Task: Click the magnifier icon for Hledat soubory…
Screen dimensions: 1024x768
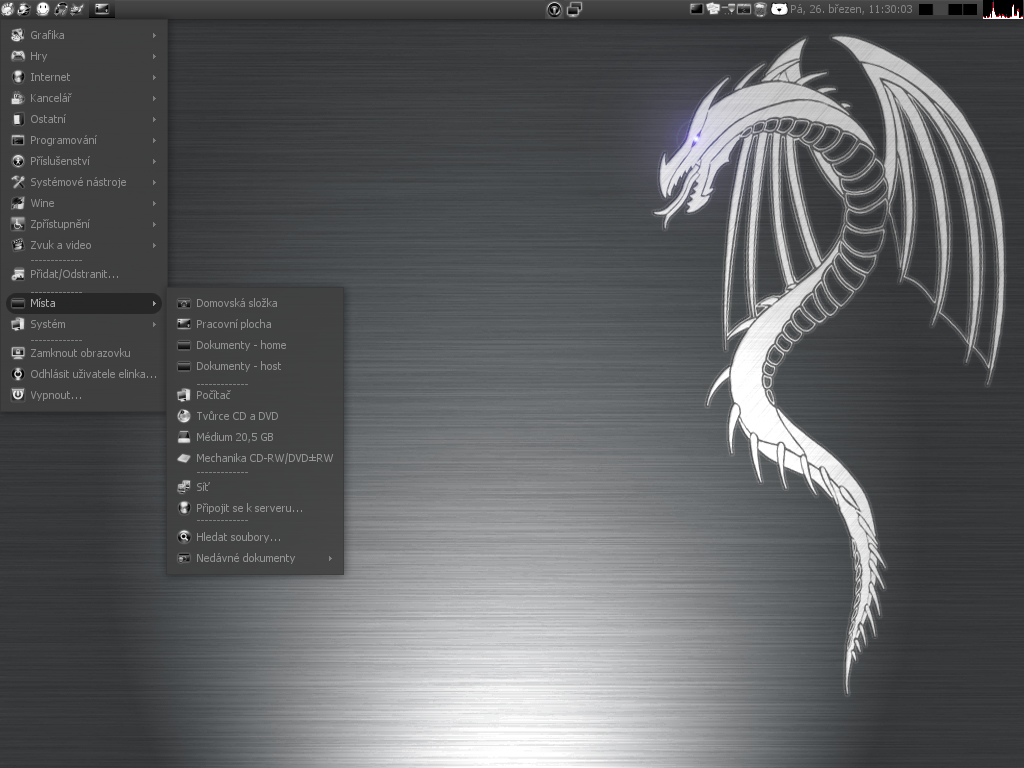Action: pos(184,537)
